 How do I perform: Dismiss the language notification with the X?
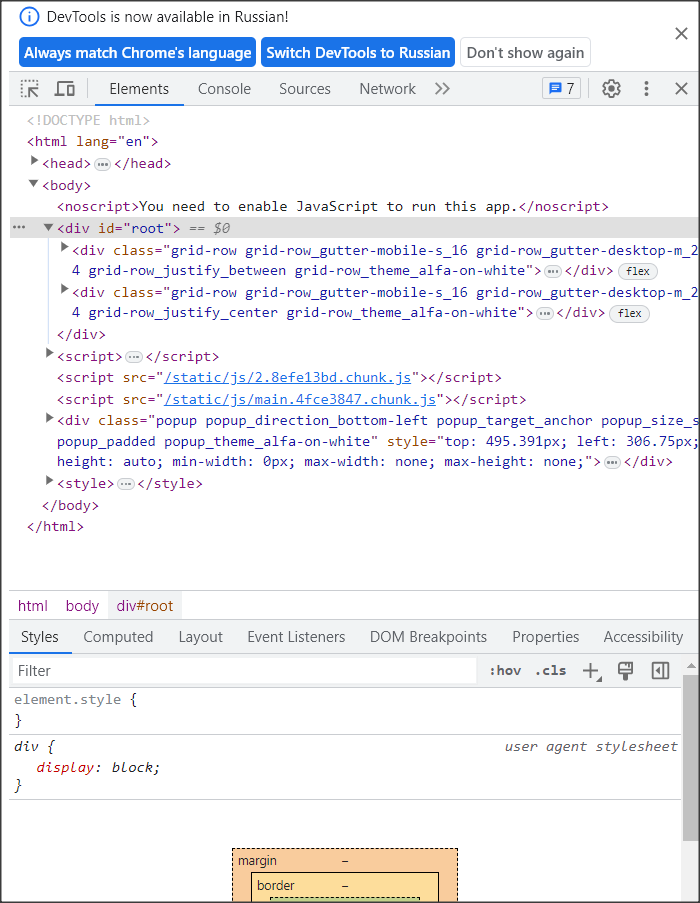[x=681, y=33]
